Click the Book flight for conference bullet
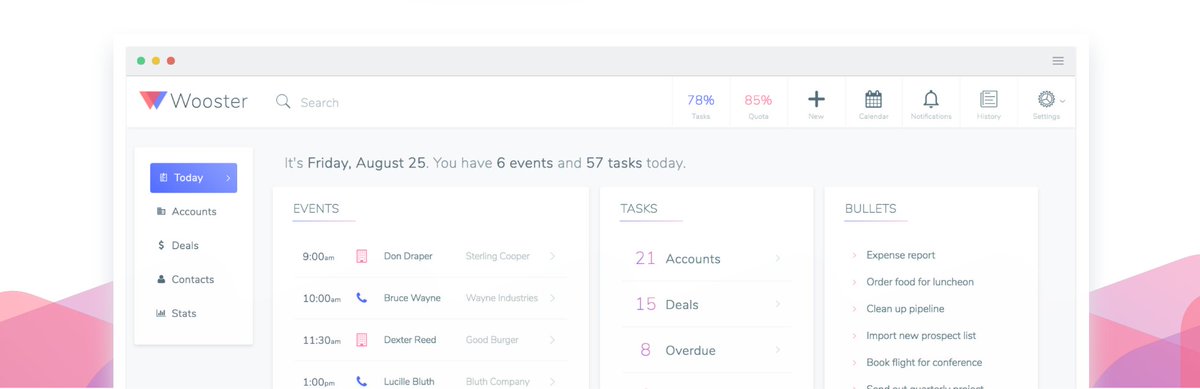The image size is (1200, 389). (x=924, y=363)
